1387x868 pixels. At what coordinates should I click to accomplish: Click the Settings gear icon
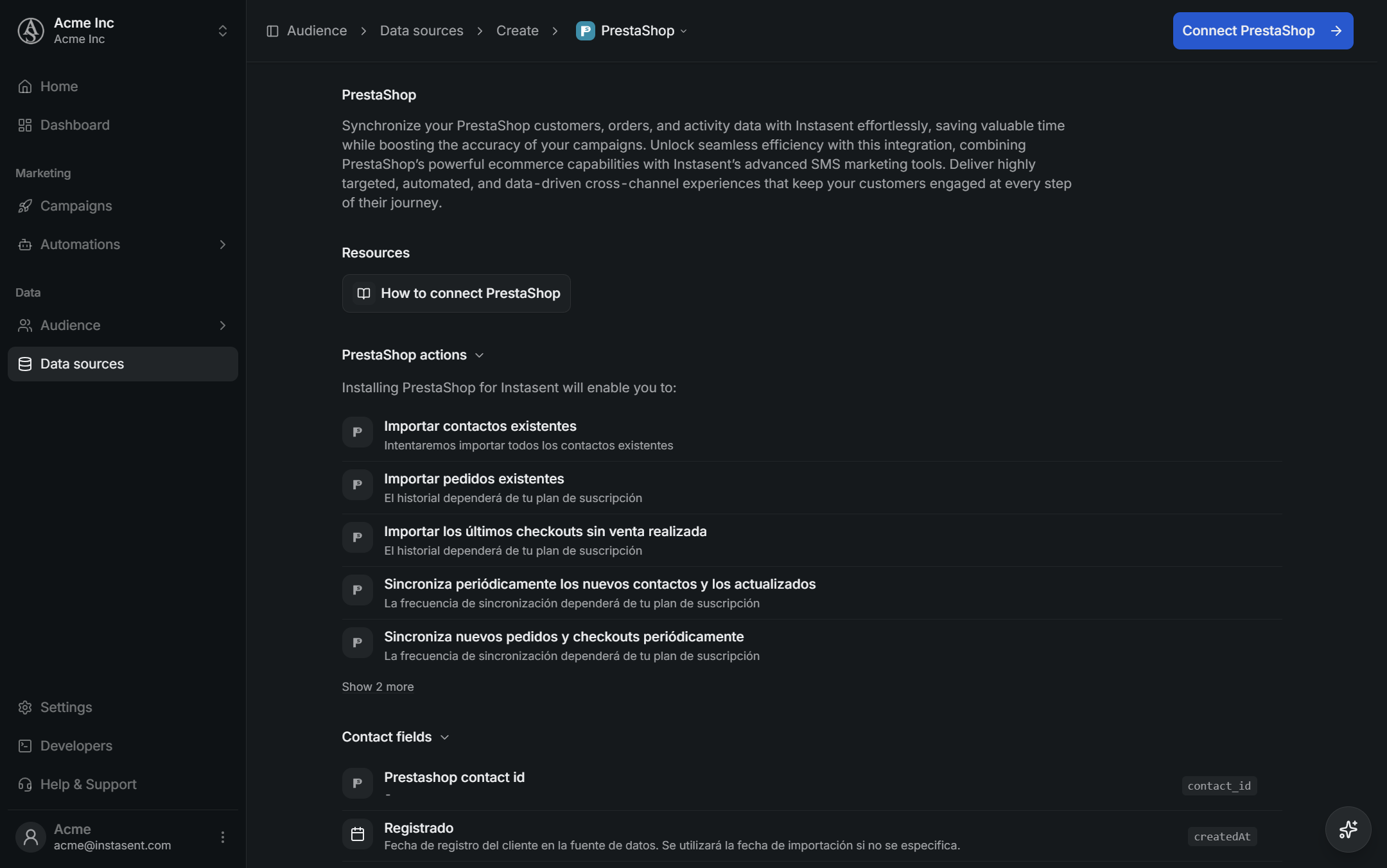pyautogui.click(x=25, y=707)
